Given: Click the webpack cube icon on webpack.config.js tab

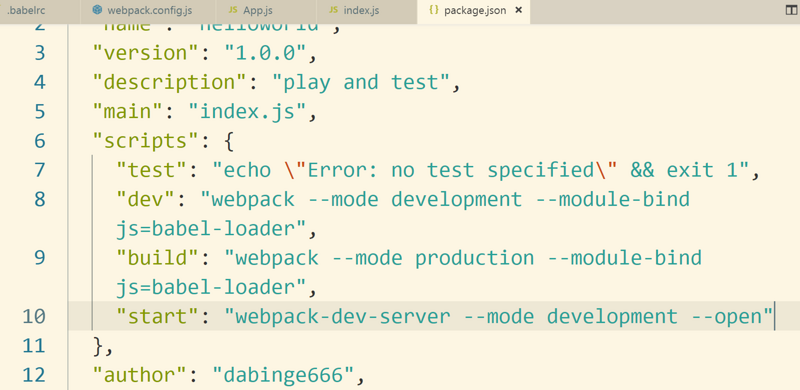Looking at the screenshot, I should (97, 10).
